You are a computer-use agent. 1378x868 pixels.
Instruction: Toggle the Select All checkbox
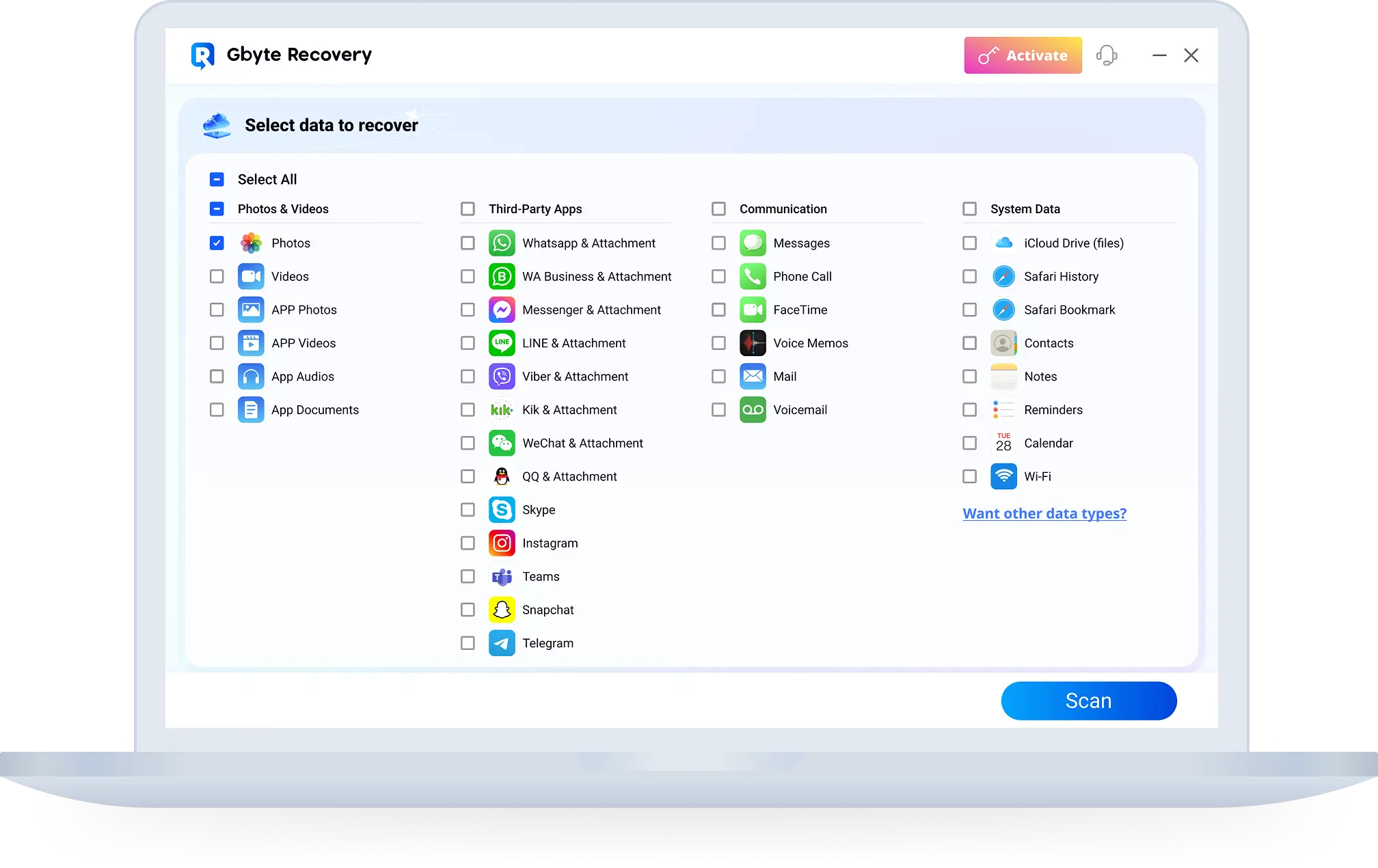[217, 179]
